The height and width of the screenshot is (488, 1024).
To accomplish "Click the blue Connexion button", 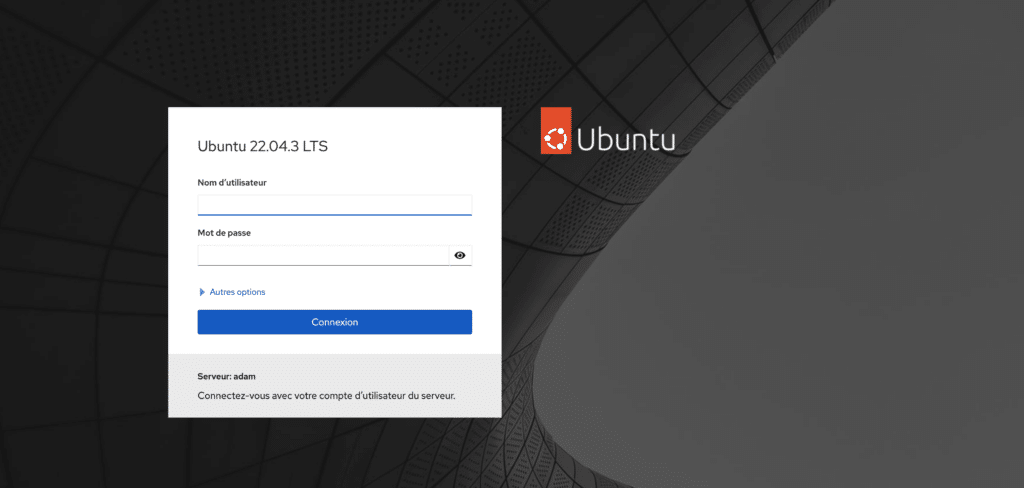I will 334,322.
